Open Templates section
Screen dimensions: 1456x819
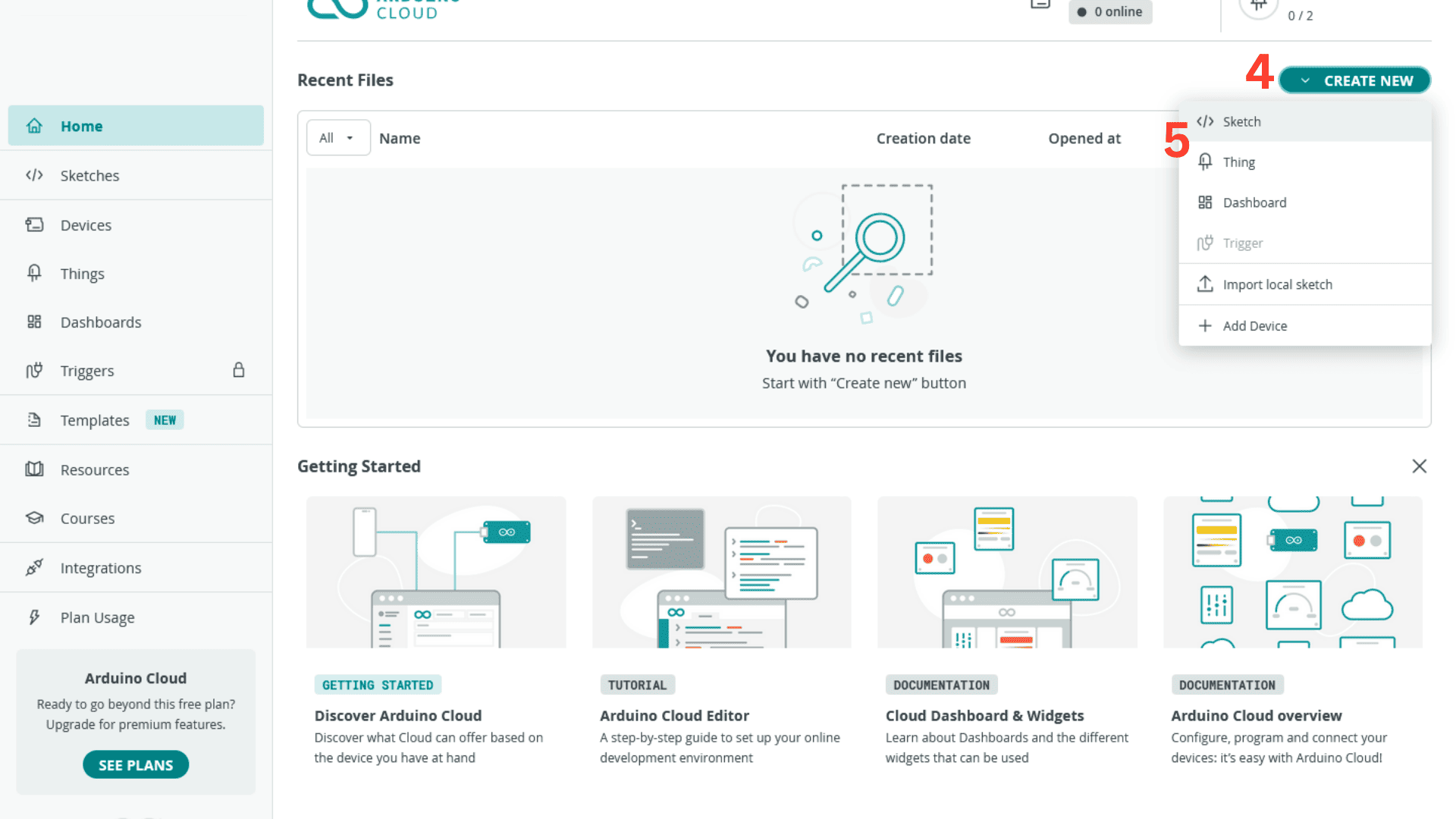pyautogui.click(x=95, y=420)
